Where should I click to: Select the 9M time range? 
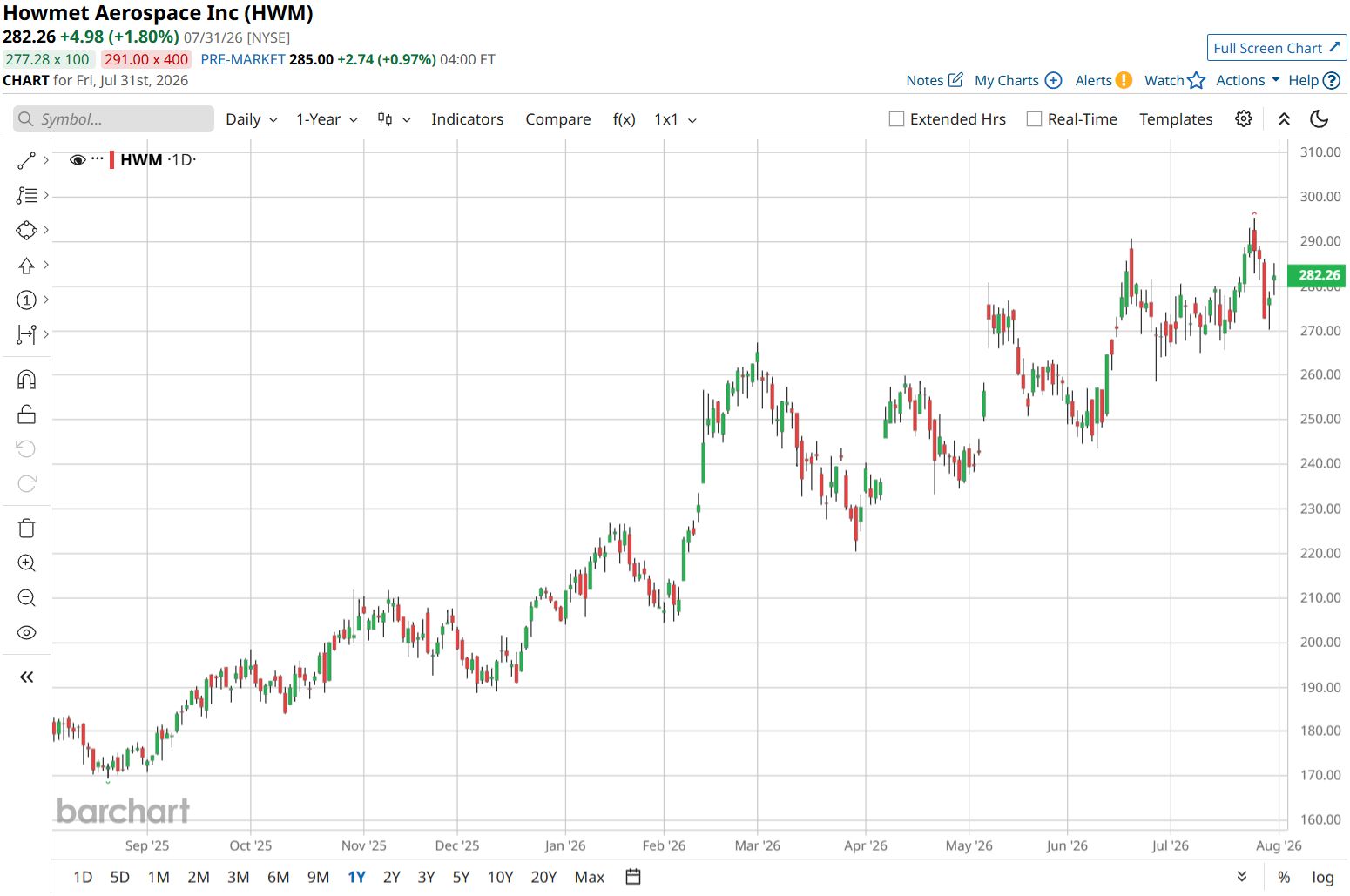click(318, 877)
